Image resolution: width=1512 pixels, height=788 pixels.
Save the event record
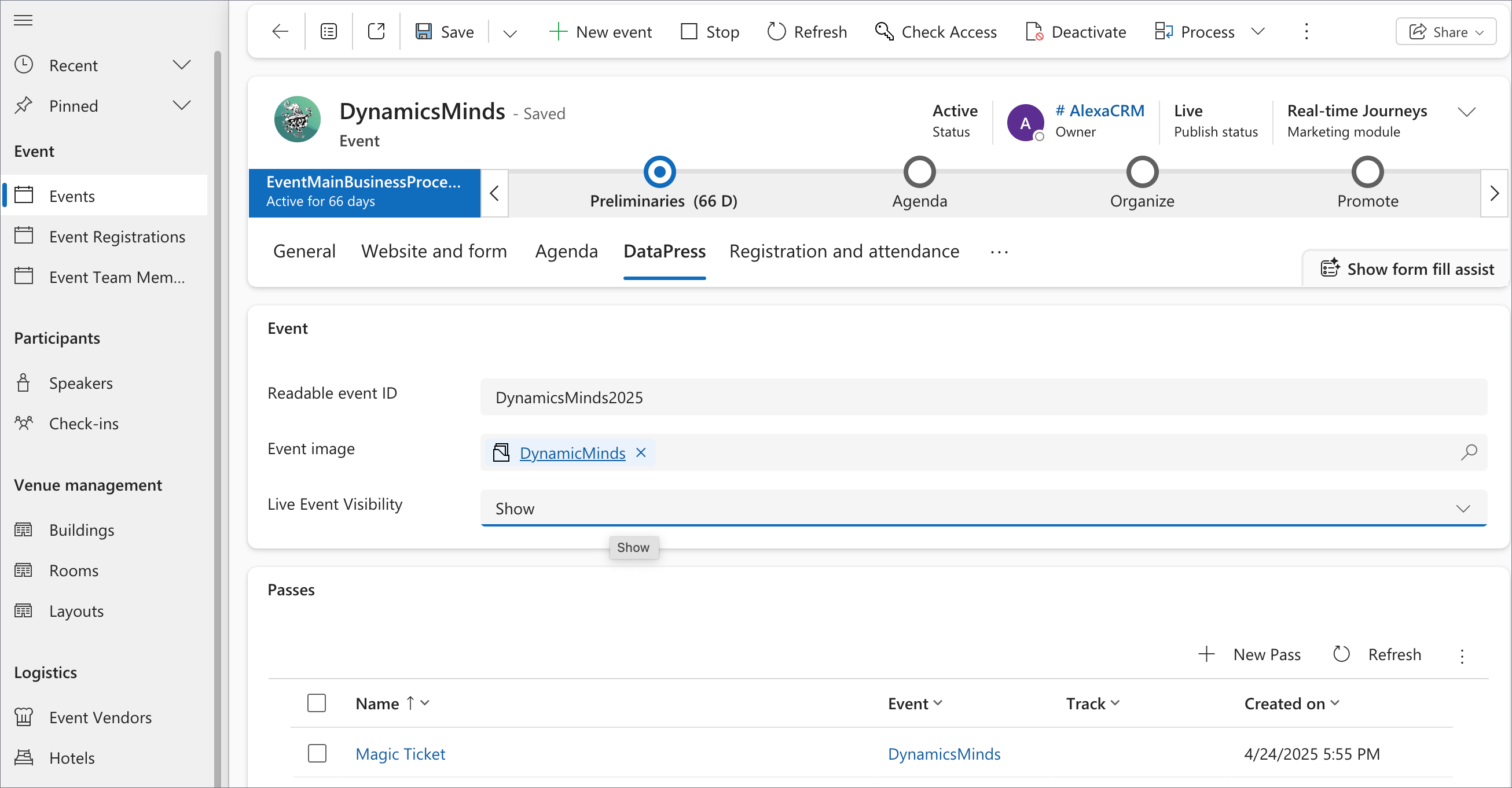click(445, 32)
